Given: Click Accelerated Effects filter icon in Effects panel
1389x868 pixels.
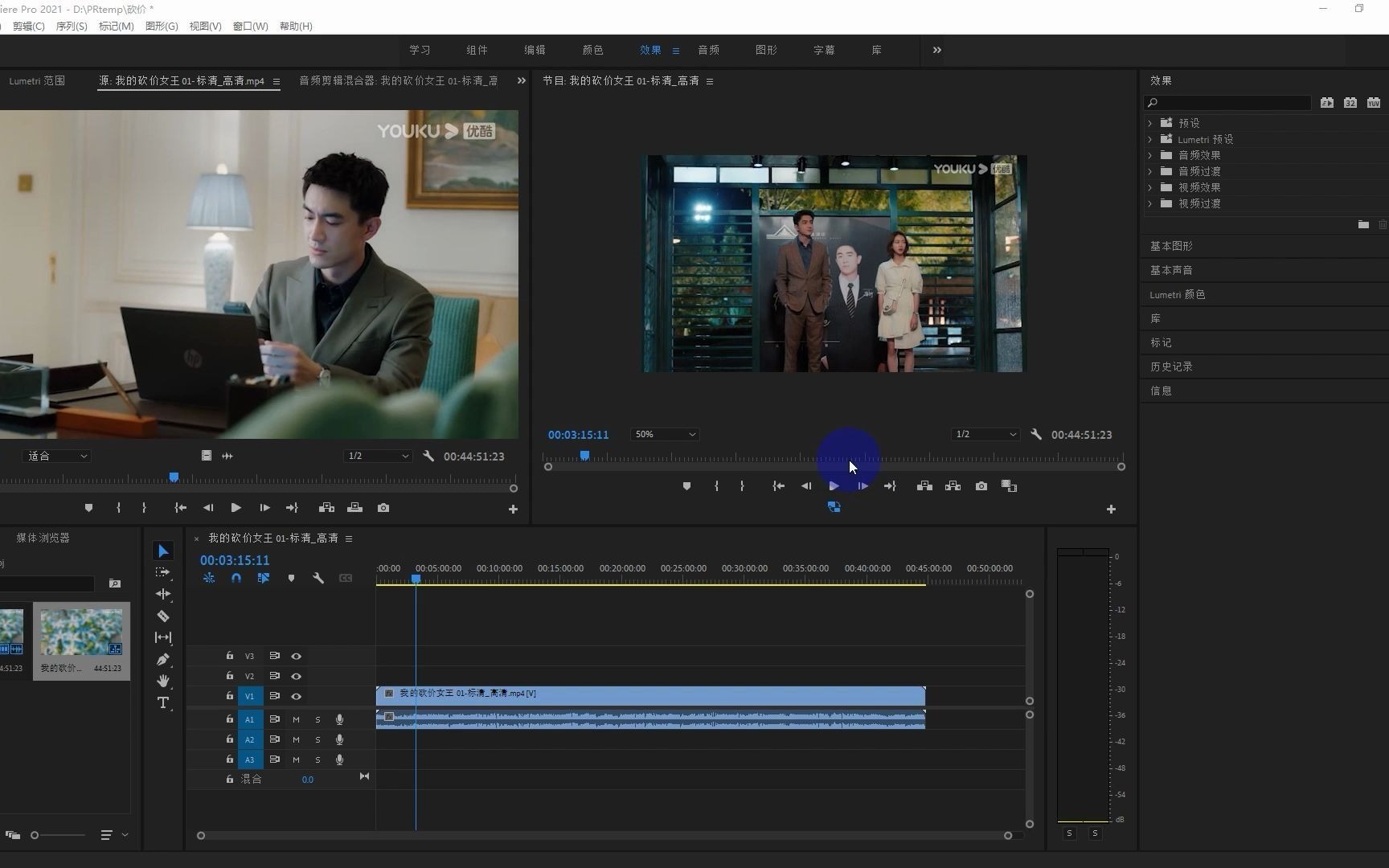Looking at the screenshot, I should (x=1327, y=103).
